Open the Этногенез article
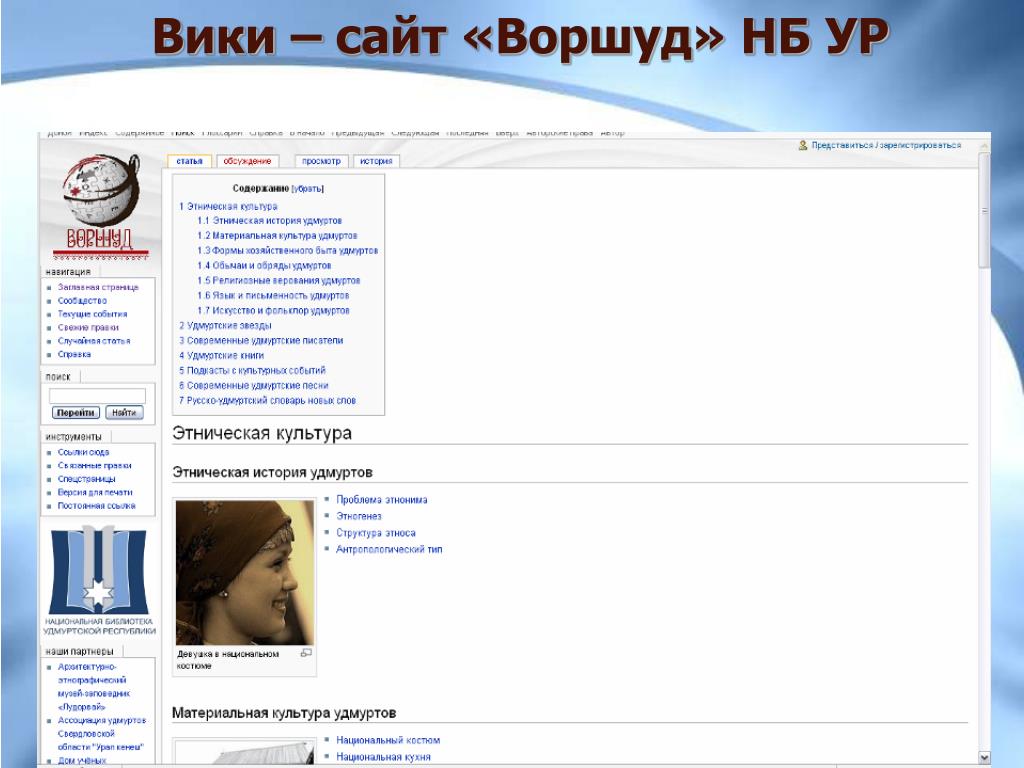 tap(359, 516)
